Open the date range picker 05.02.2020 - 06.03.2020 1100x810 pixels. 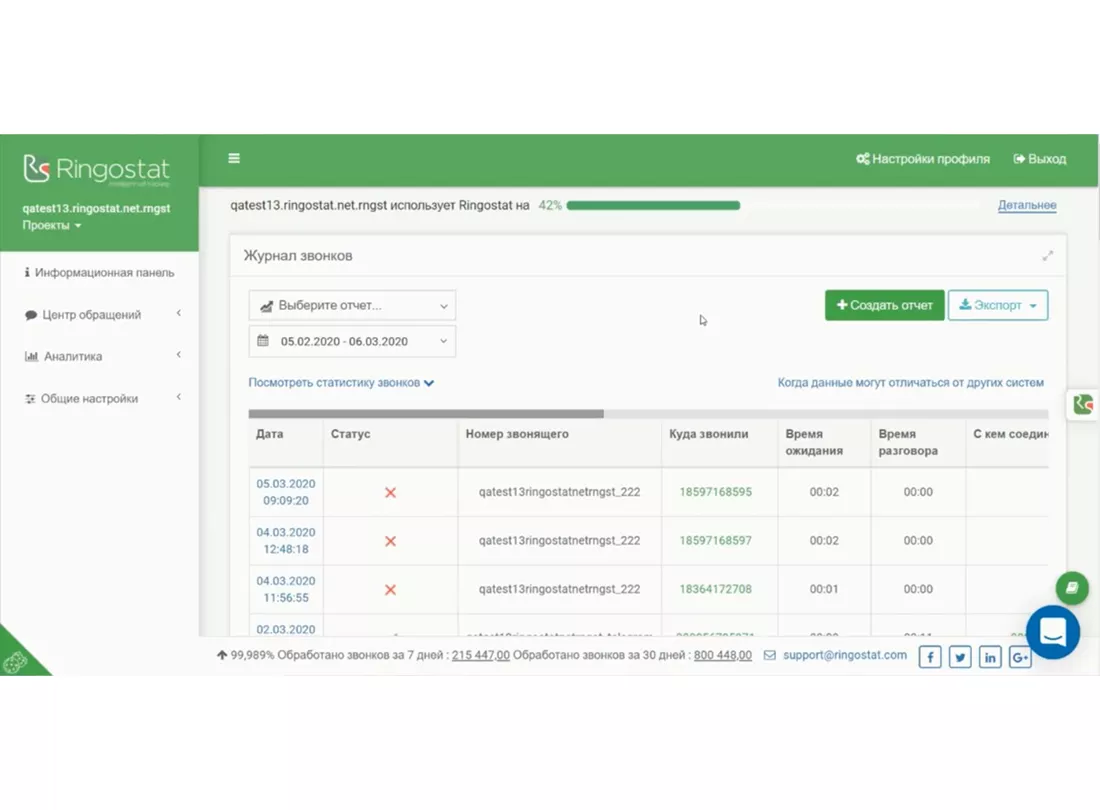click(x=352, y=342)
